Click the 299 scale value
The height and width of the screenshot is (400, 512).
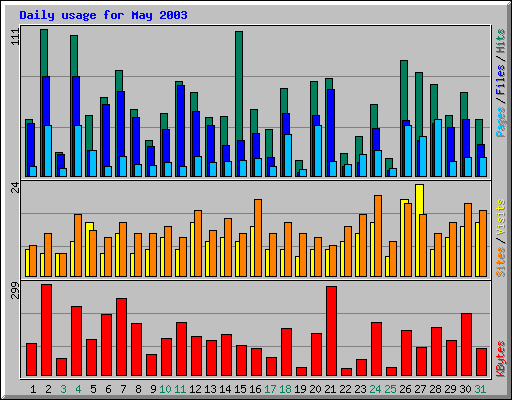[x=16, y=290]
